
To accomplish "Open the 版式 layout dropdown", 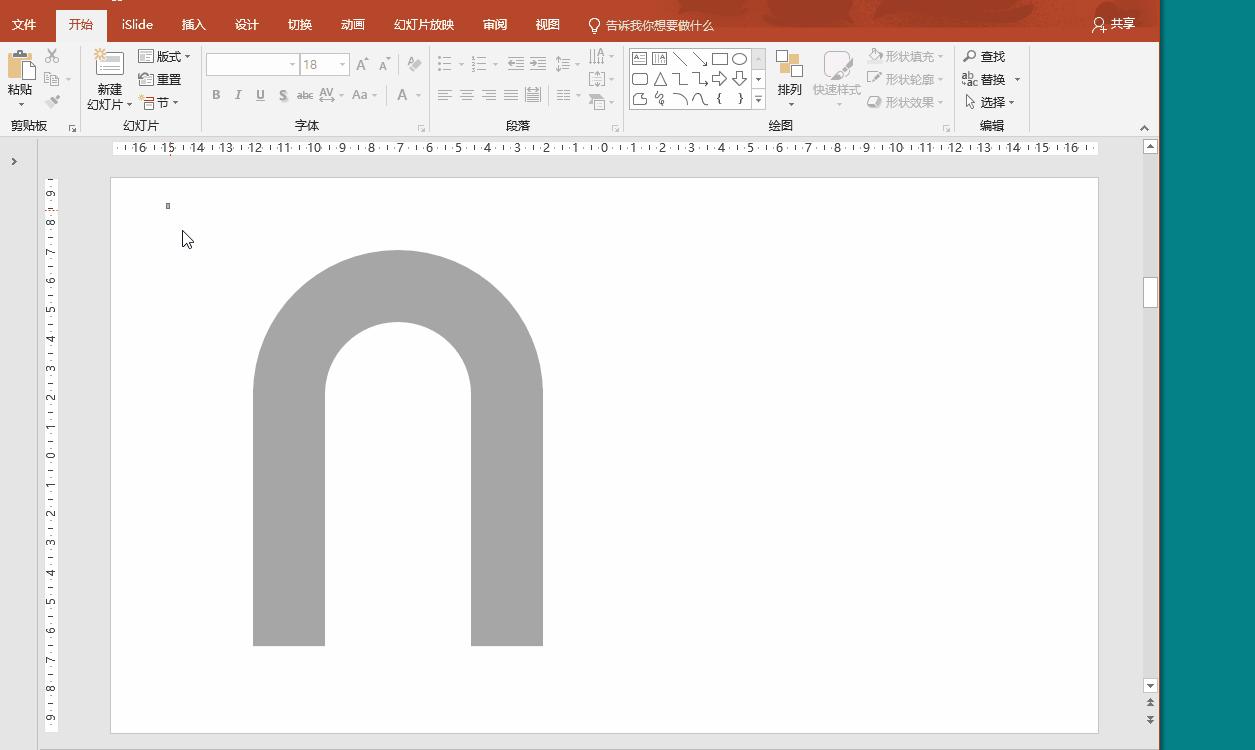I will point(165,56).
